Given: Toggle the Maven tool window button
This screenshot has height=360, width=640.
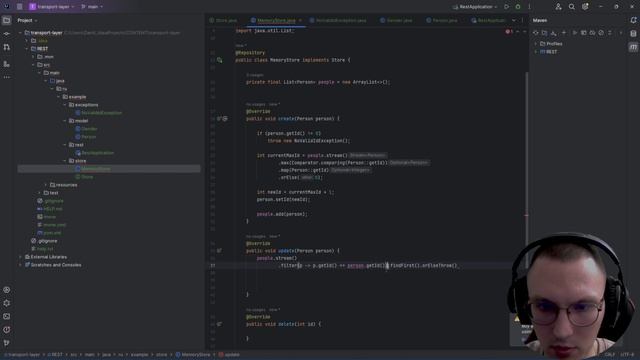Looking at the screenshot, I should pyautogui.click(x=633, y=47).
